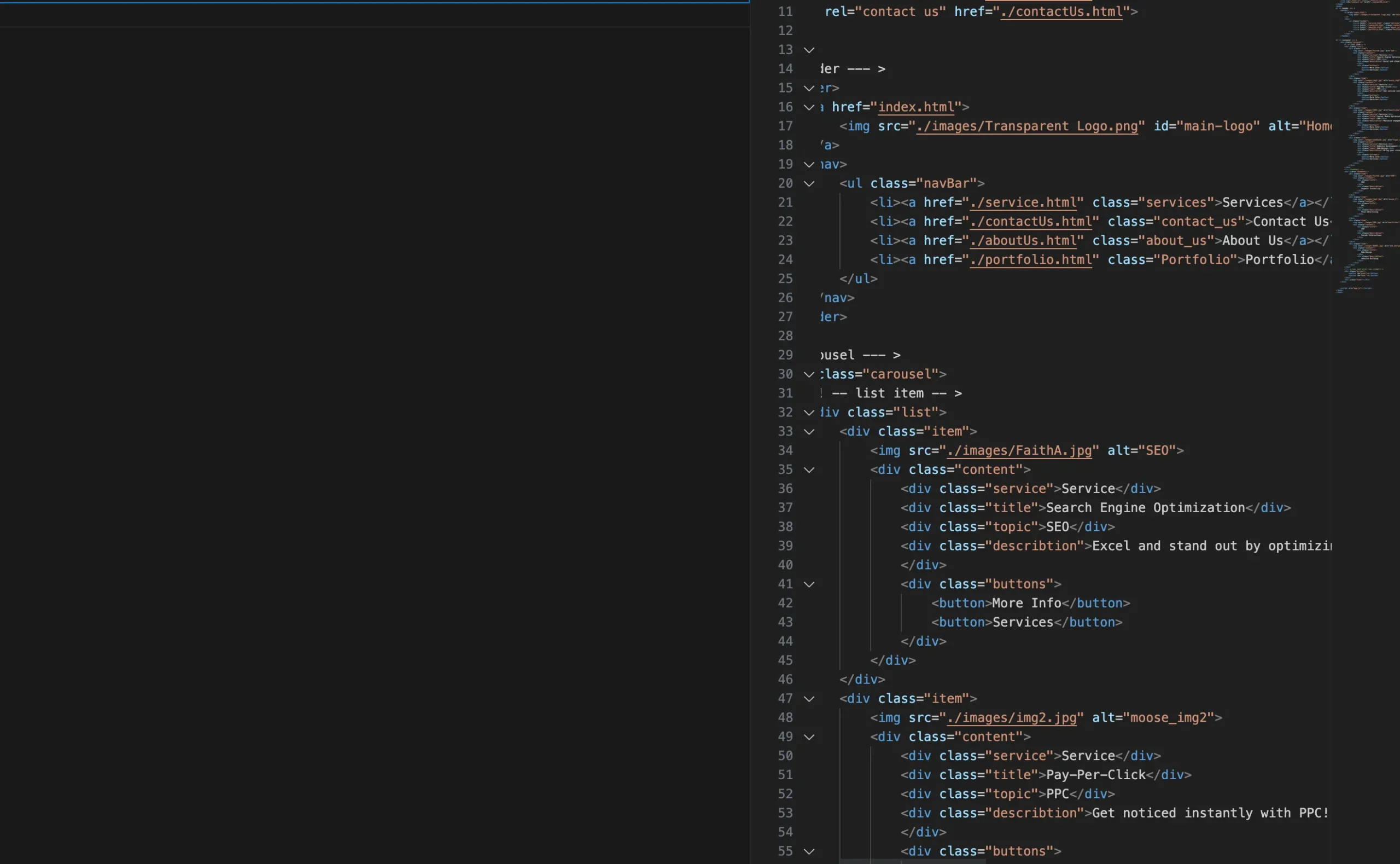The height and width of the screenshot is (864, 1400).
Task: Click the ./images/FaithA.jpg image path
Action: [x=1019, y=450]
